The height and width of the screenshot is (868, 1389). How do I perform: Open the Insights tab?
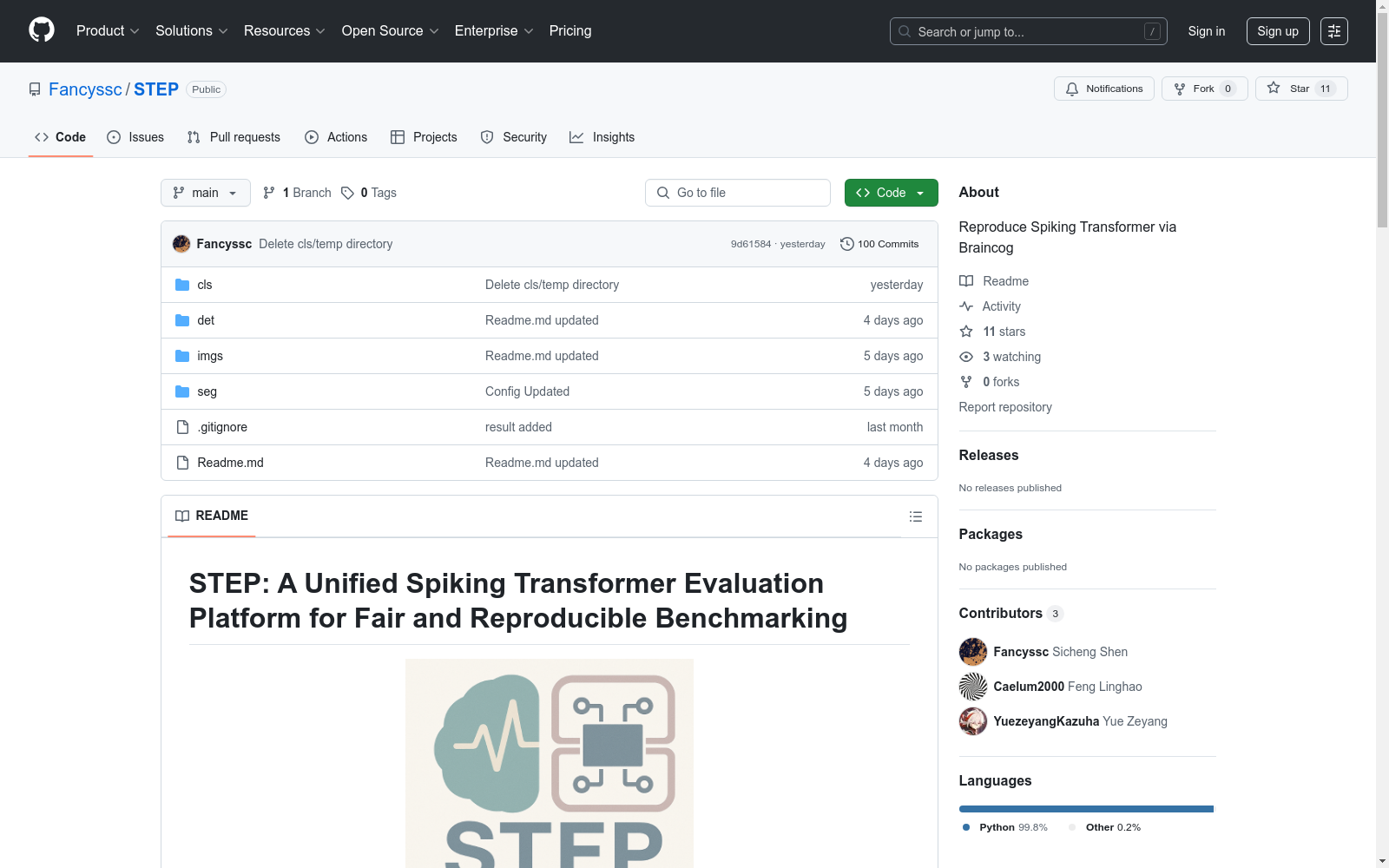click(x=602, y=137)
